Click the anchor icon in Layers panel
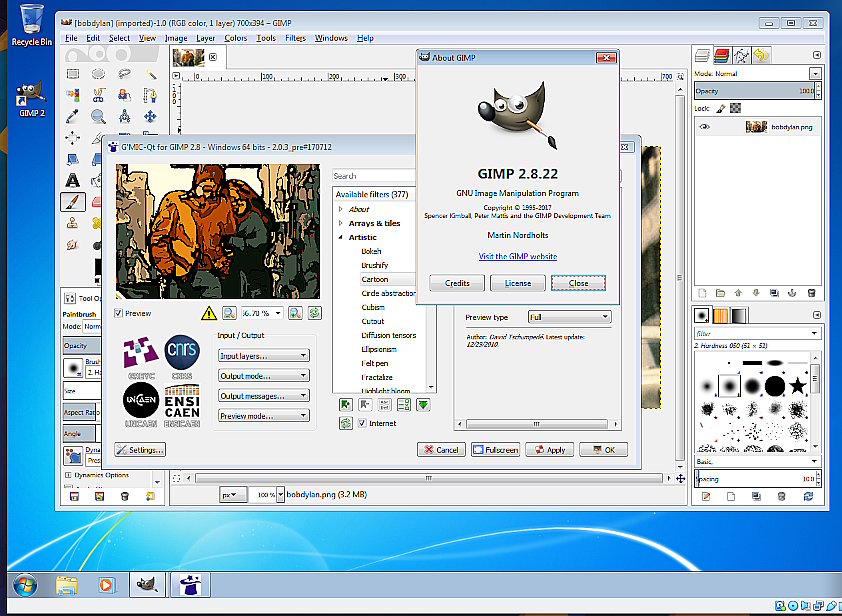Screen dimensions: 842x616 (792, 293)
